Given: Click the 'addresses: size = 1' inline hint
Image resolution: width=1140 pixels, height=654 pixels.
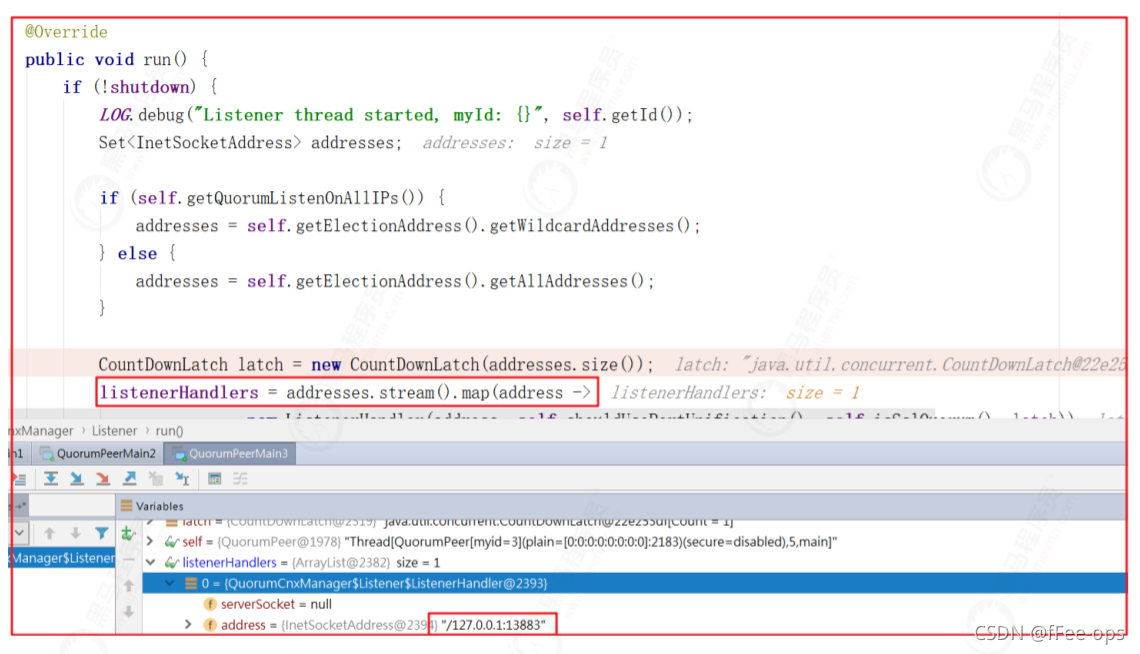Looking at the screenshot, I should (x=515, y=143).
